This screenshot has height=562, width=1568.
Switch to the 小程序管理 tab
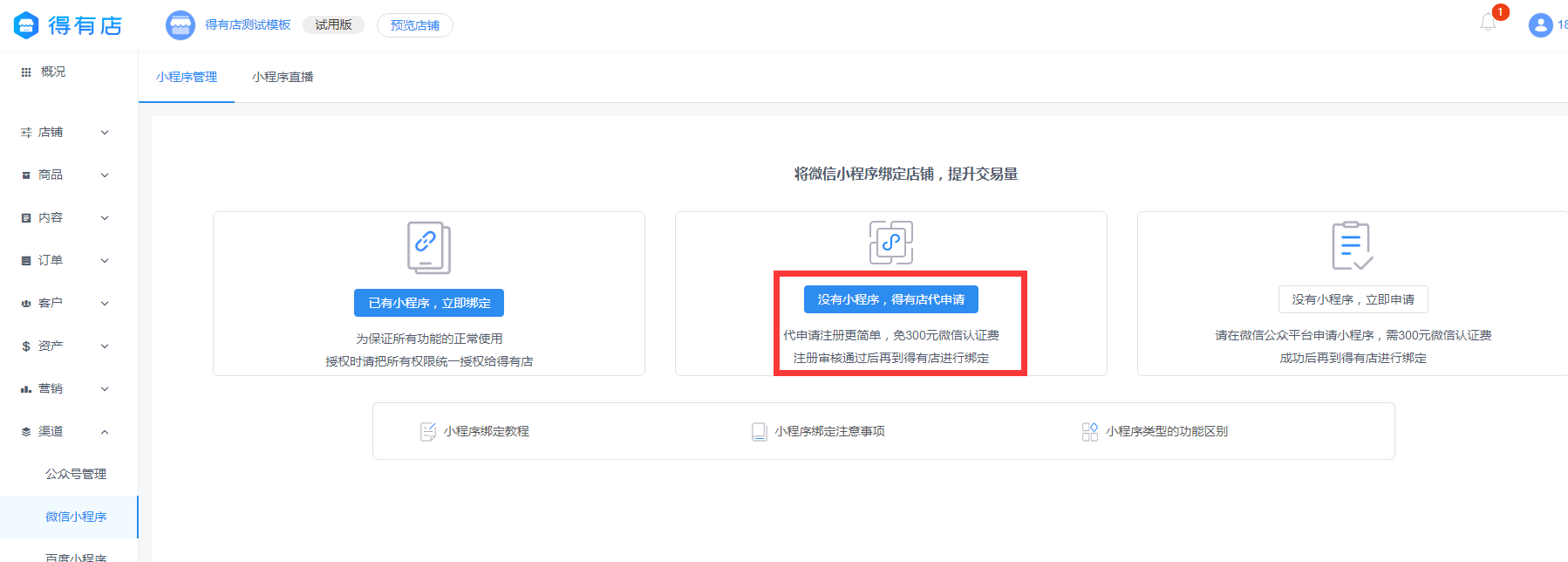pyautogui.click(x=187, y=77)
